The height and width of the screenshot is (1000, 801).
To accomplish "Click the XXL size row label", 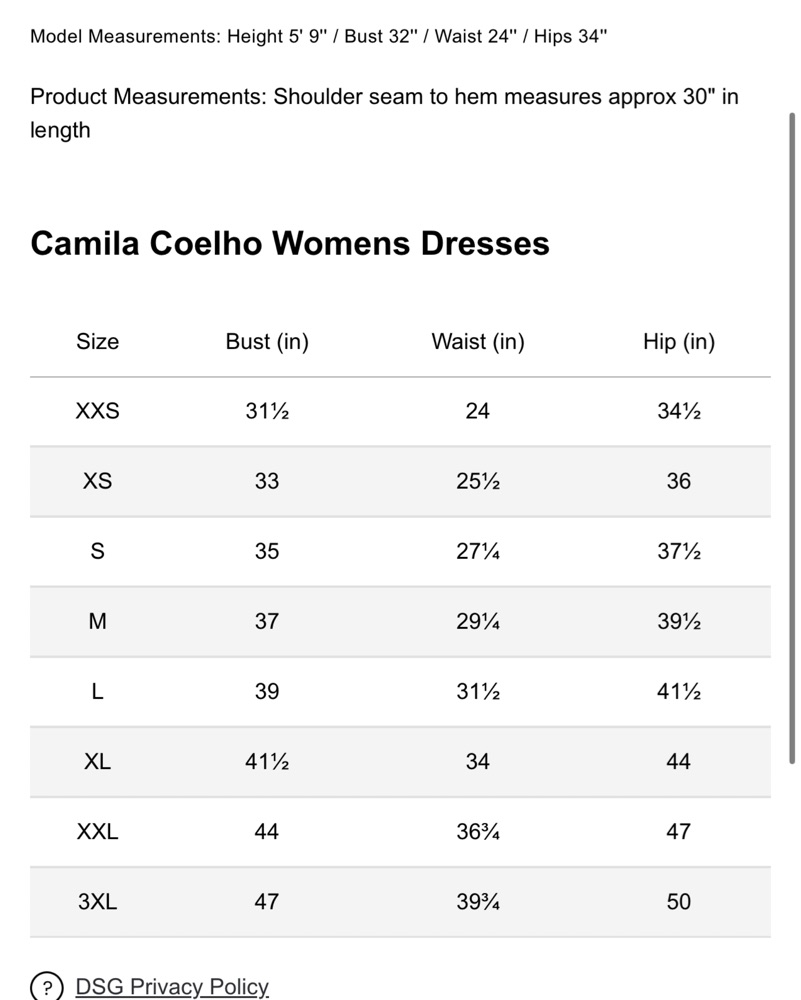I will [98, 832].
